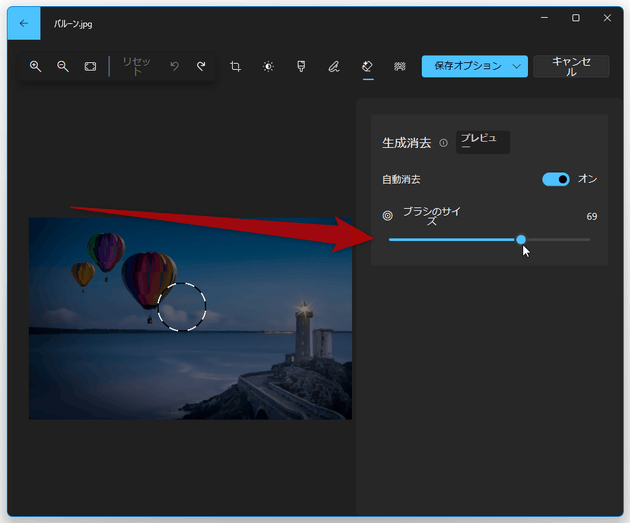Open the brightness adjustment tool
Viewport: 630px width, 523px height.
click(x=268, y=66)
